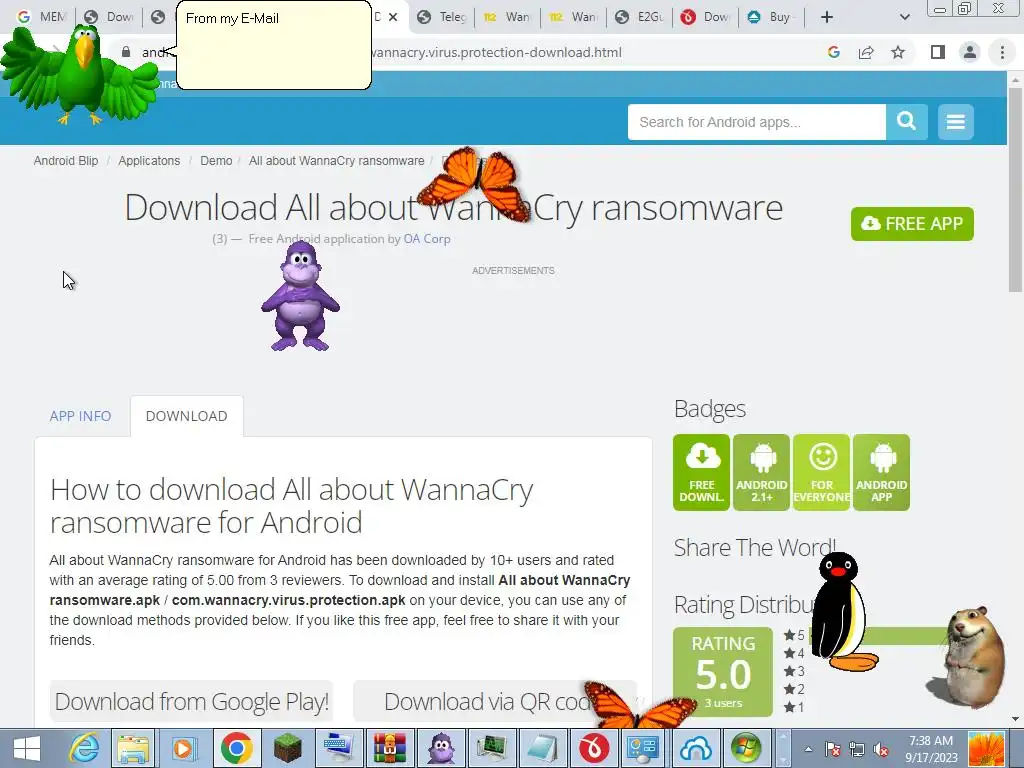Open the OA Corp developer link
Viewport: 1024px width, 768px height.
(427, 239)
